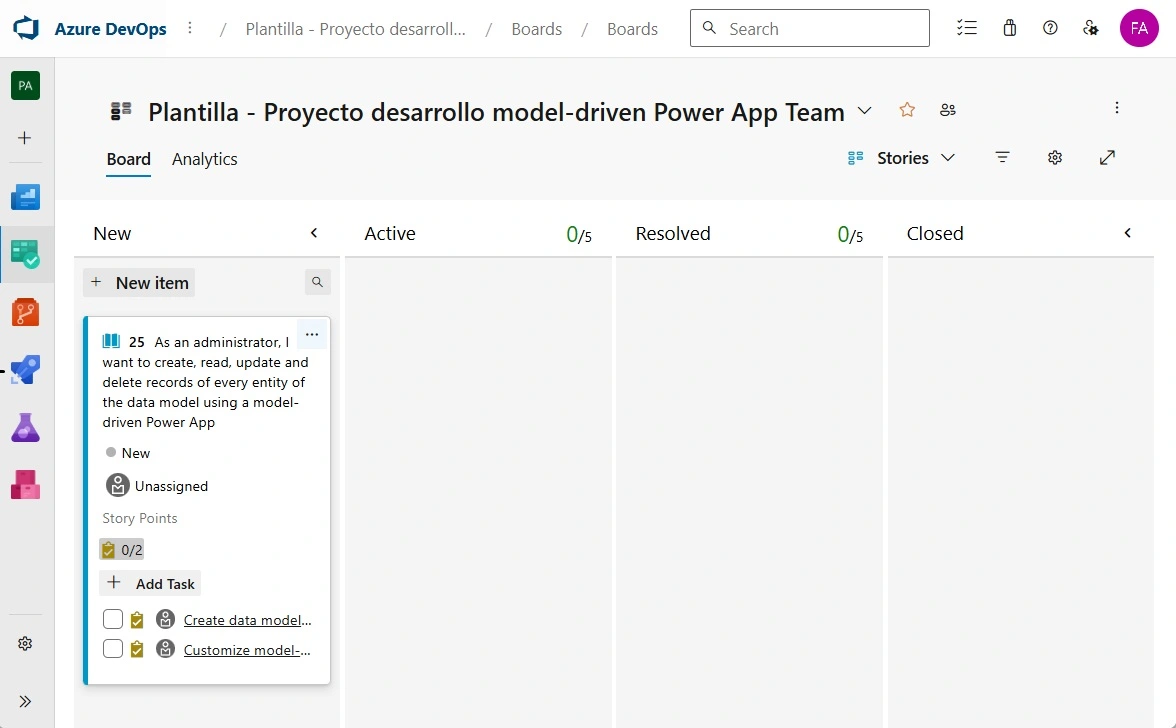
Task: Collapse the New column
Action: (314, 233)
